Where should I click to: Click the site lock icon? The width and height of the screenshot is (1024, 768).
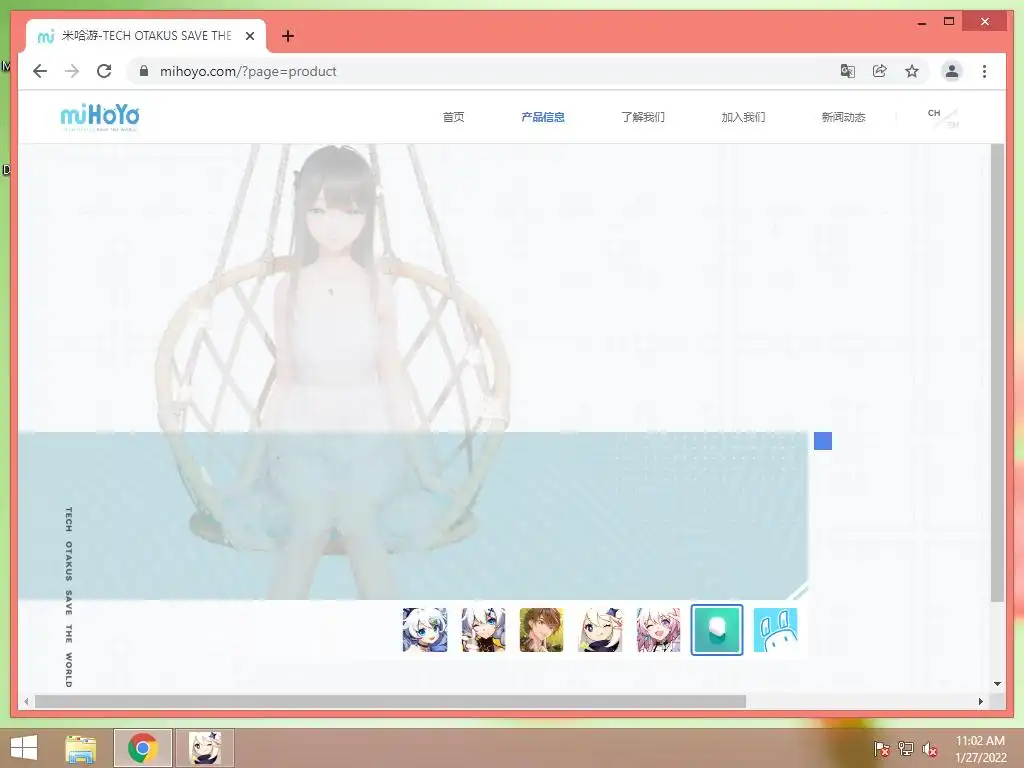click(144, 71)
